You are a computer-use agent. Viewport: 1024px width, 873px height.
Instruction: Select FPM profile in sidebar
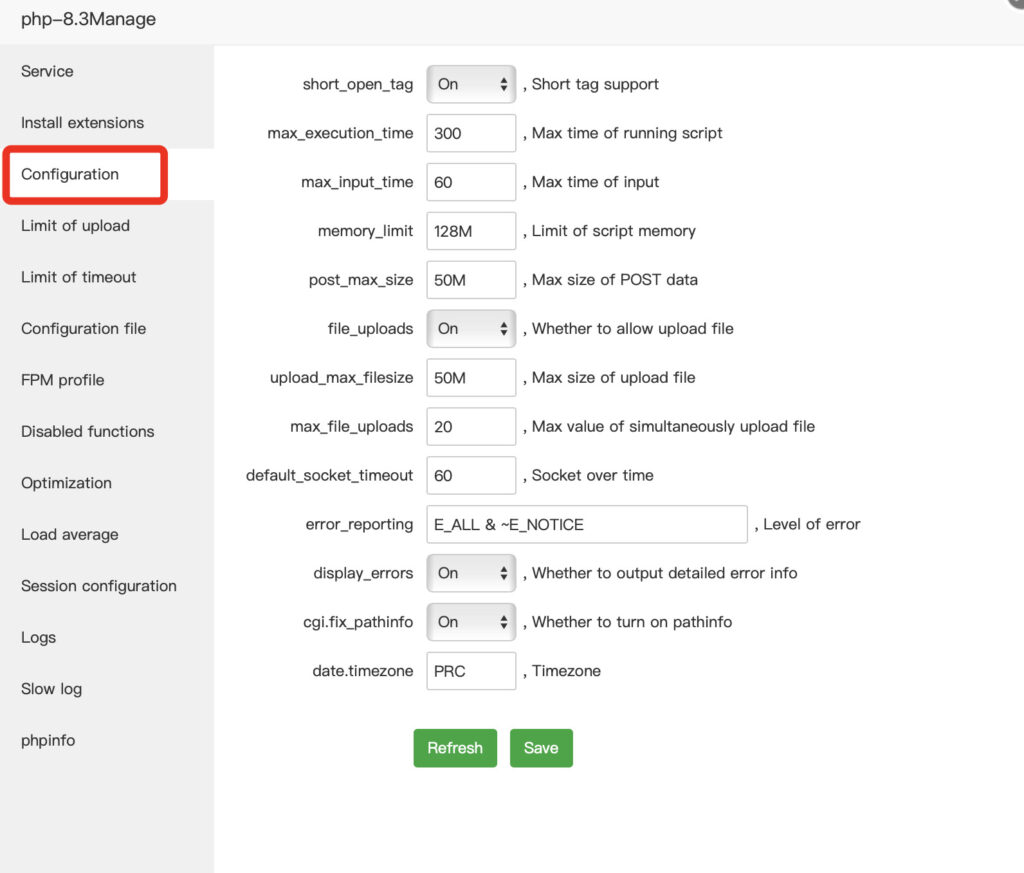tap(62, 380)
